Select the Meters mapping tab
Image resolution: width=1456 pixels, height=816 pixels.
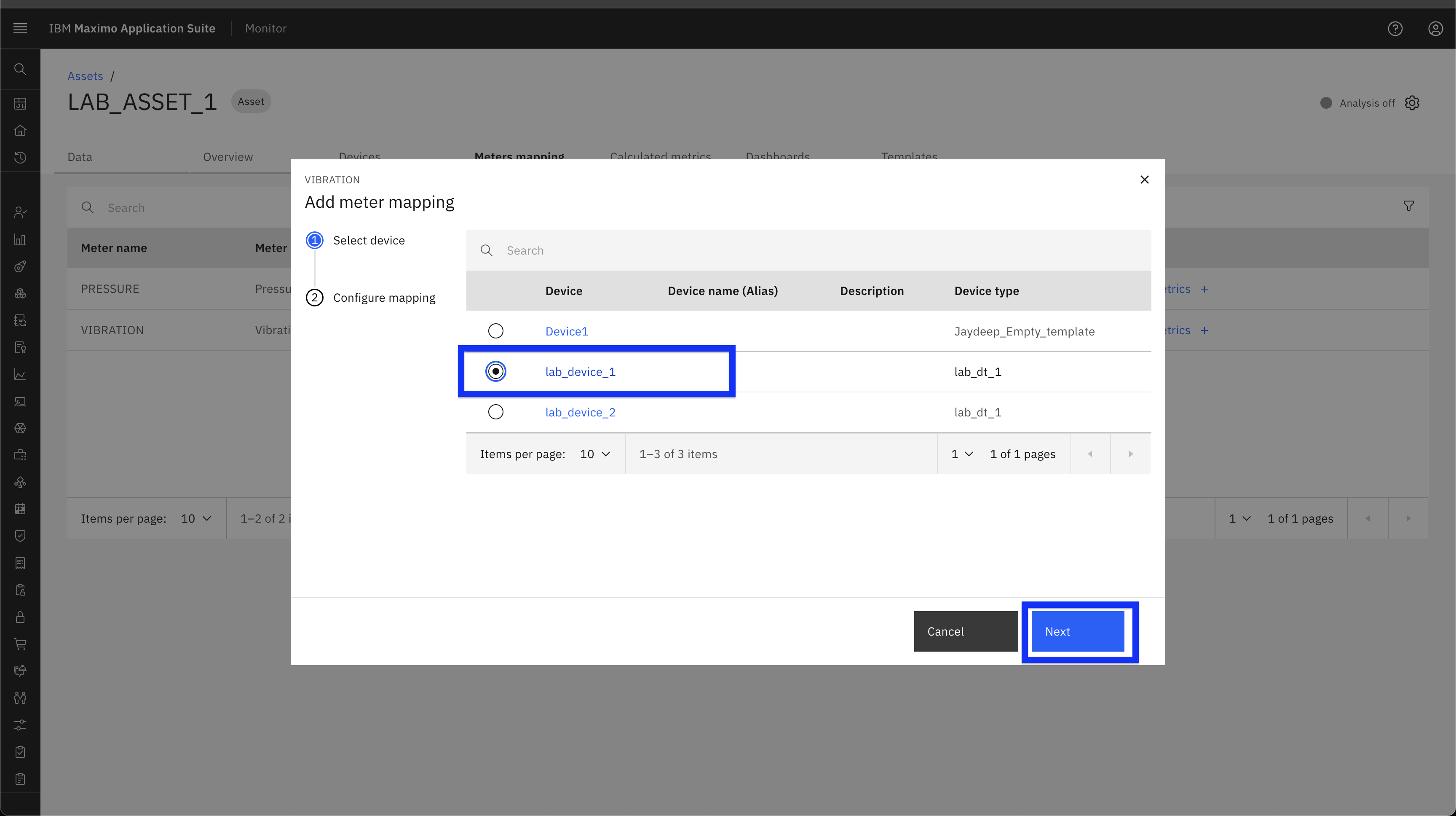coord(519,156)
